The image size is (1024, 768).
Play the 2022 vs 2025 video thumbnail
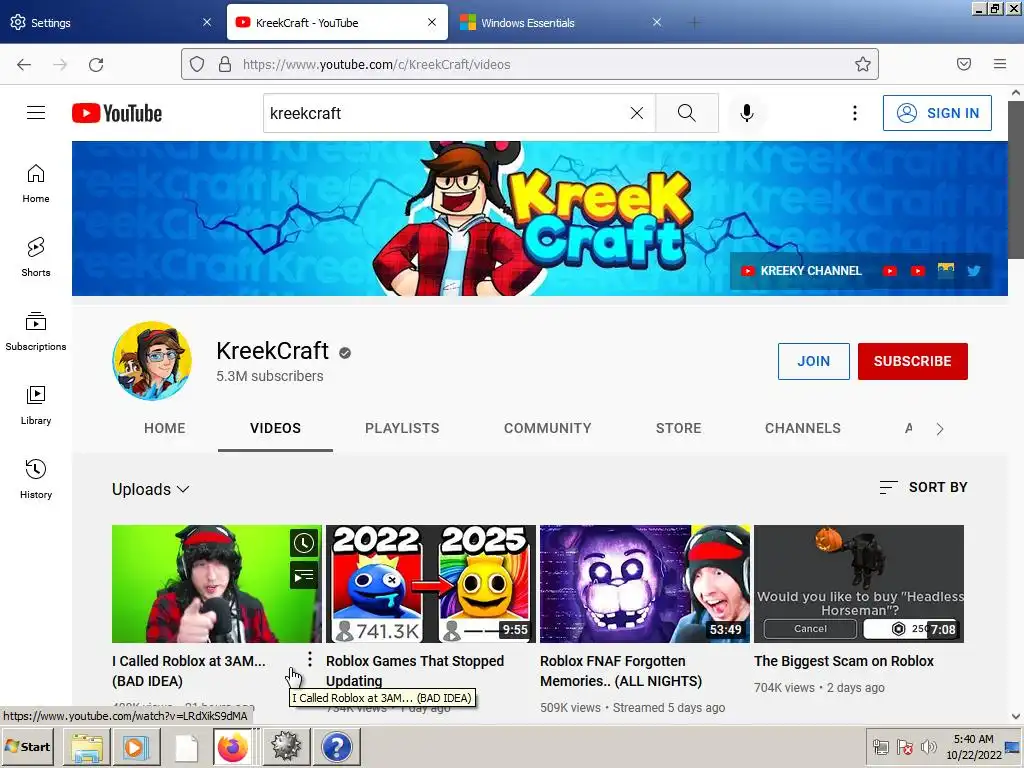(x=431, y=584)
